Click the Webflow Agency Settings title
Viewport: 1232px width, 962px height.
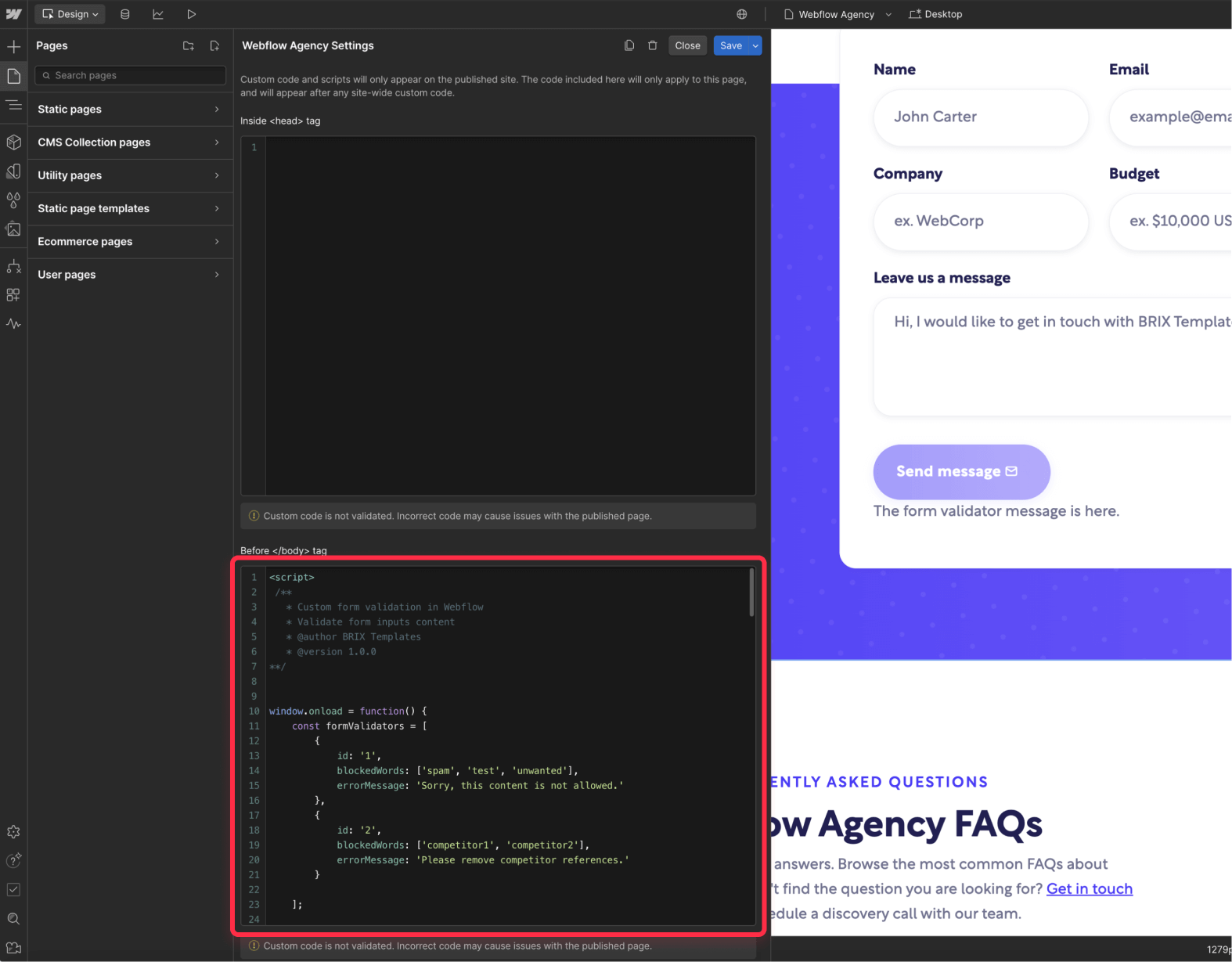tap(308, 45)
